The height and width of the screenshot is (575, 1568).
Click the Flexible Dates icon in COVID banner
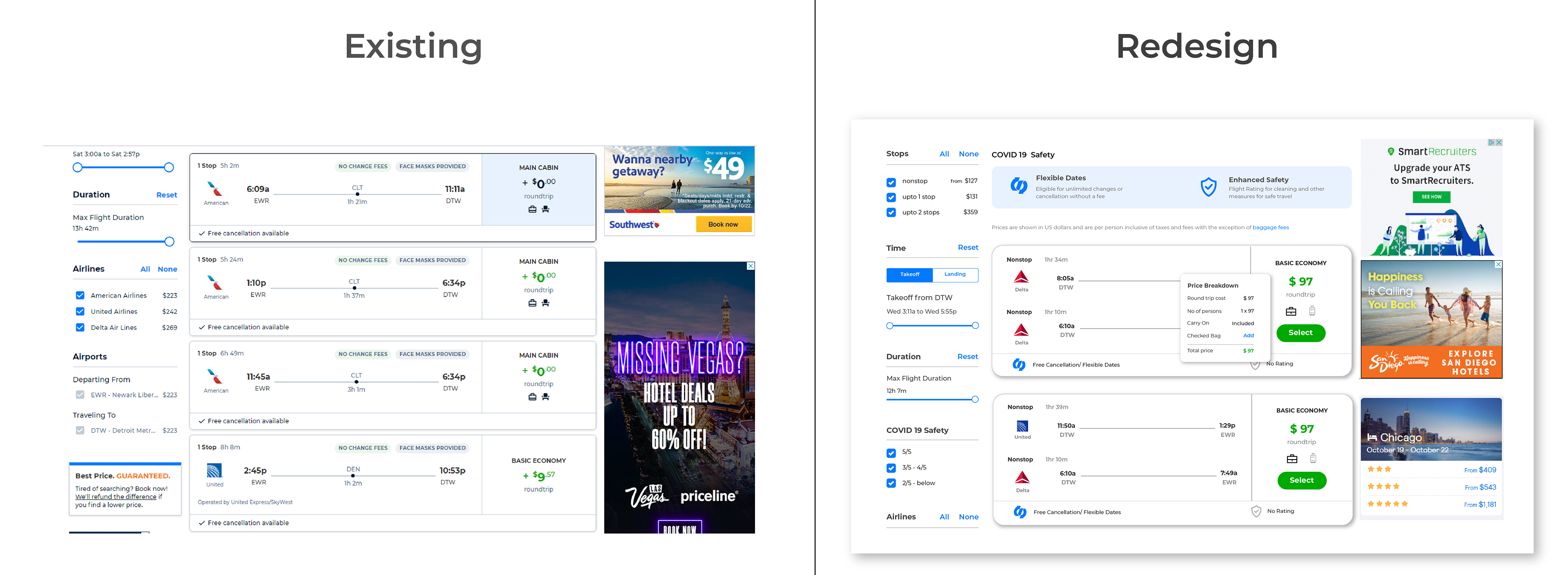click(x=1018, y=186)
